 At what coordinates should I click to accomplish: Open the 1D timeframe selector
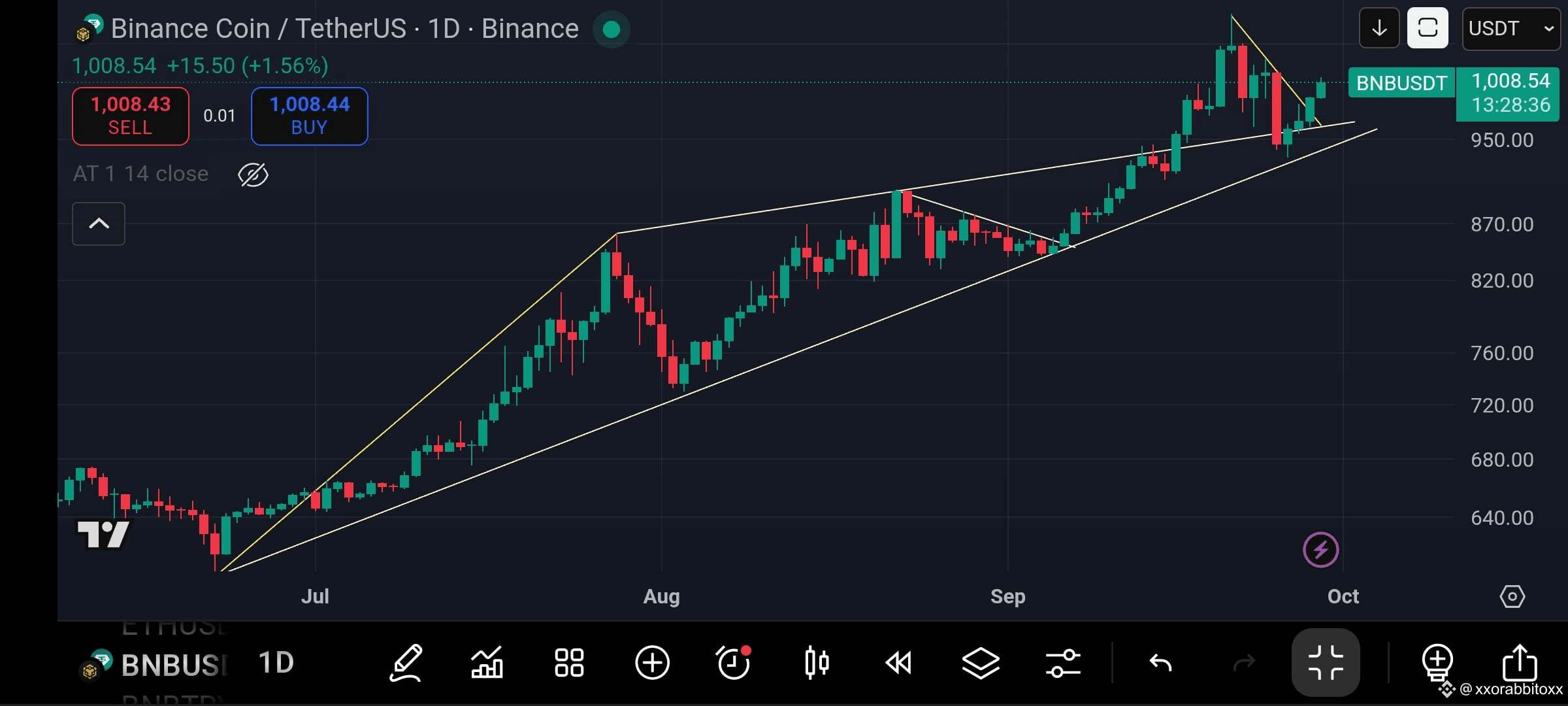click(276, 663)
